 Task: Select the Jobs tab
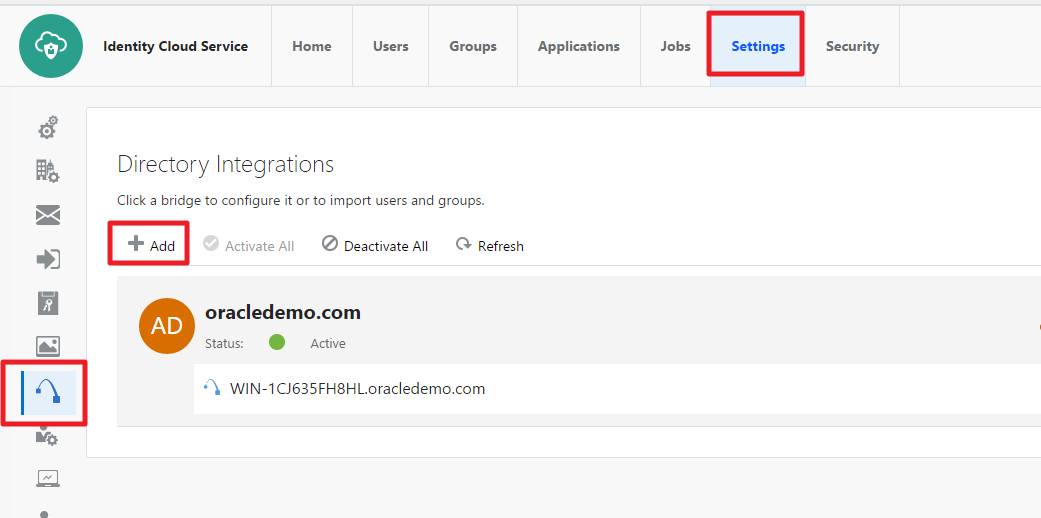pyautogui.click(x=675, y=46)
